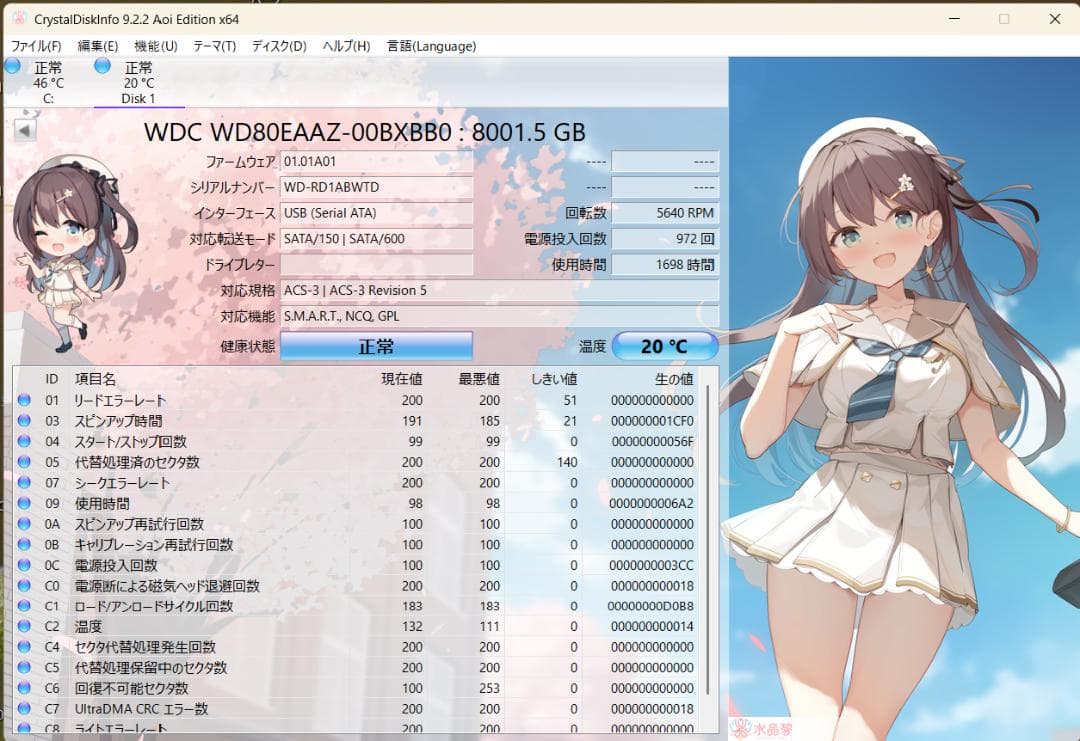Select the リードエラーレート attribute name
Viewport: 1080px width, 741px height.
point(120,400)
